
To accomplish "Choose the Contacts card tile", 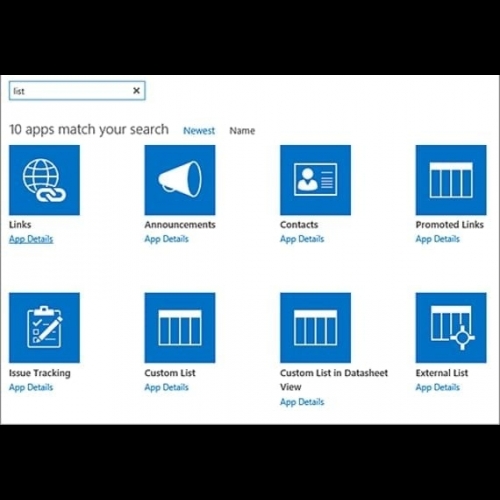I will [315, 180].
